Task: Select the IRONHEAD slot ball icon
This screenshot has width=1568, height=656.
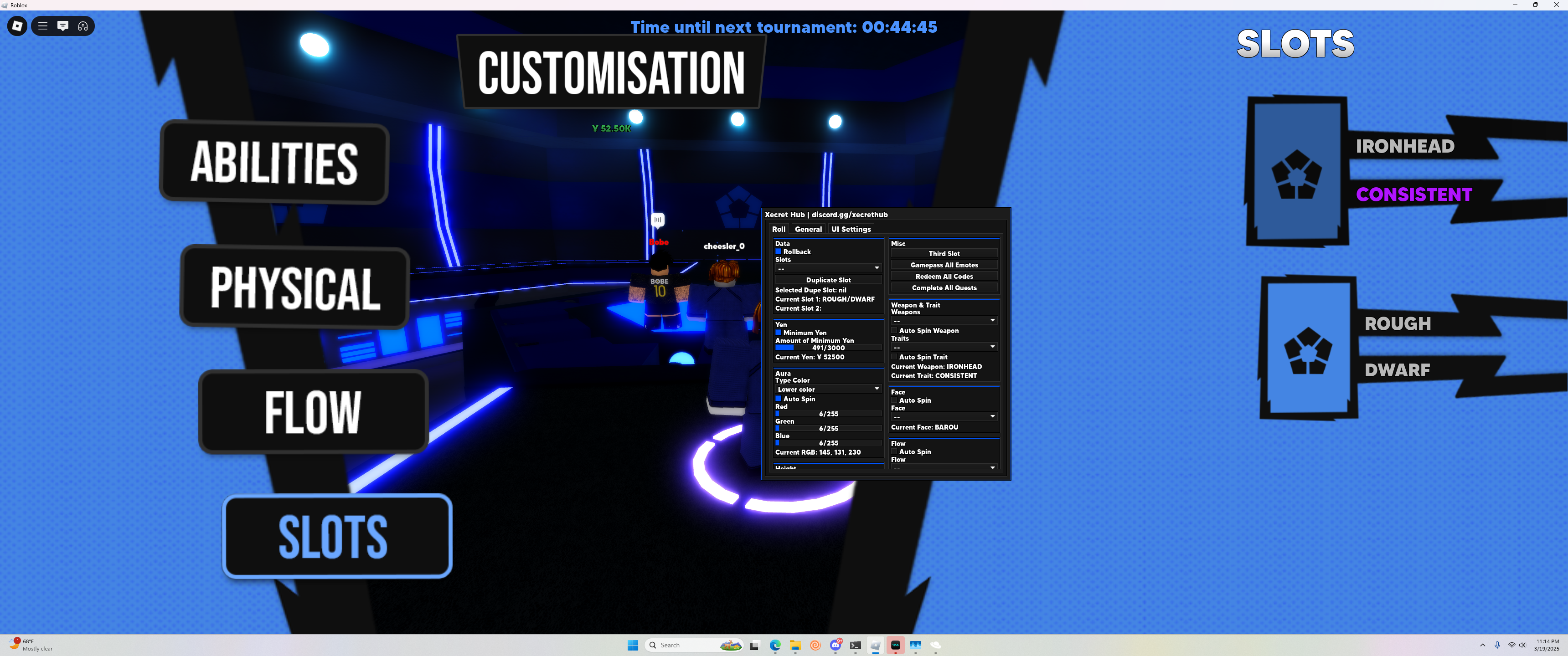Action: (x=1296, y=174)
